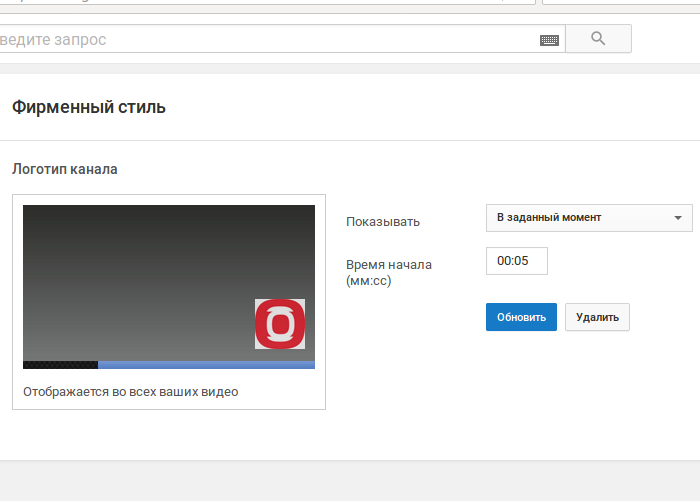The height and width of the screenshot is (501, 700).
Task: Click the Фирменный стиль heading
Action: pos(89,107)
